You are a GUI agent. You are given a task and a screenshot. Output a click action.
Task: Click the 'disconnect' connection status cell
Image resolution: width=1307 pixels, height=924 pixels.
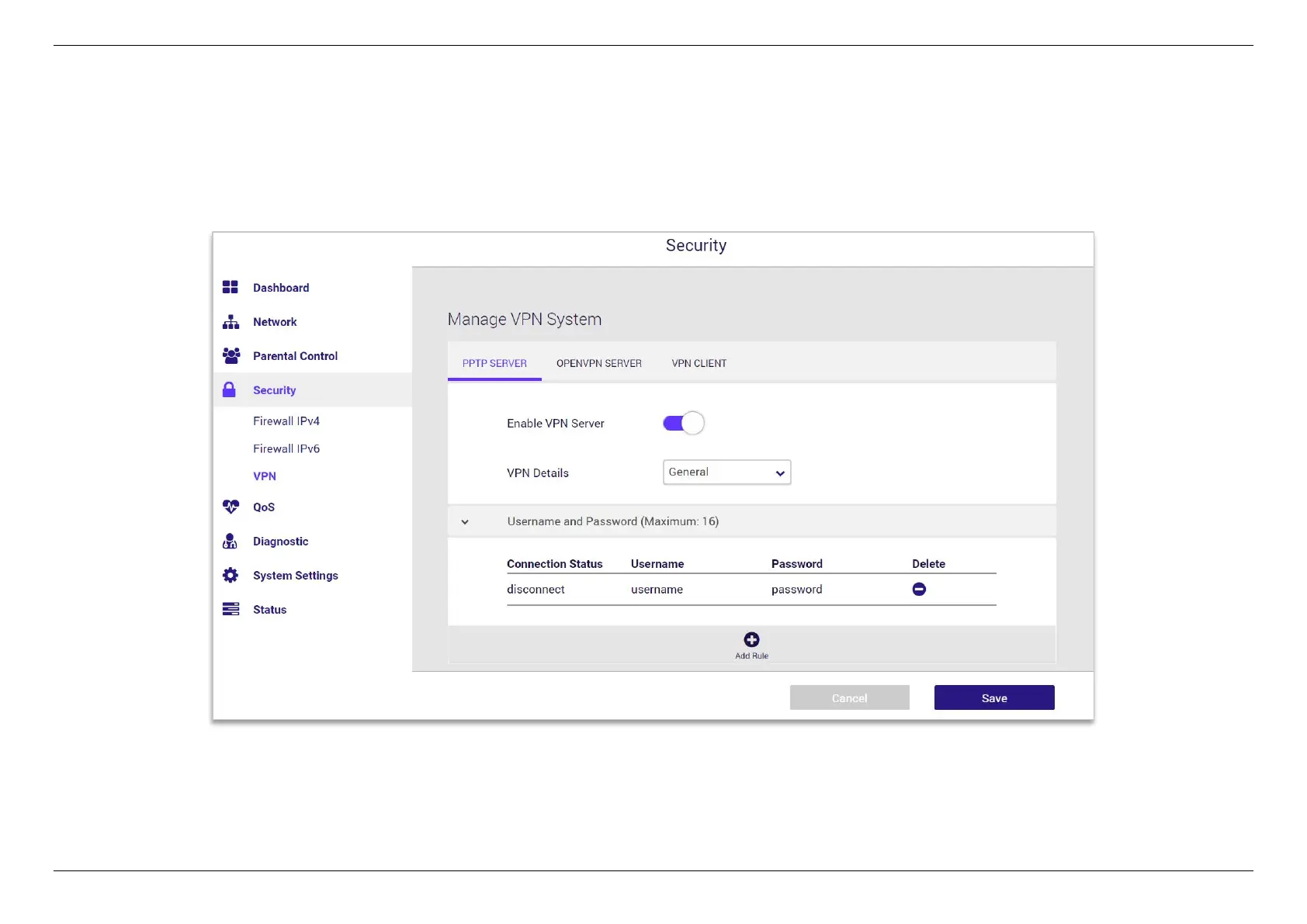(x=536, y=589)
